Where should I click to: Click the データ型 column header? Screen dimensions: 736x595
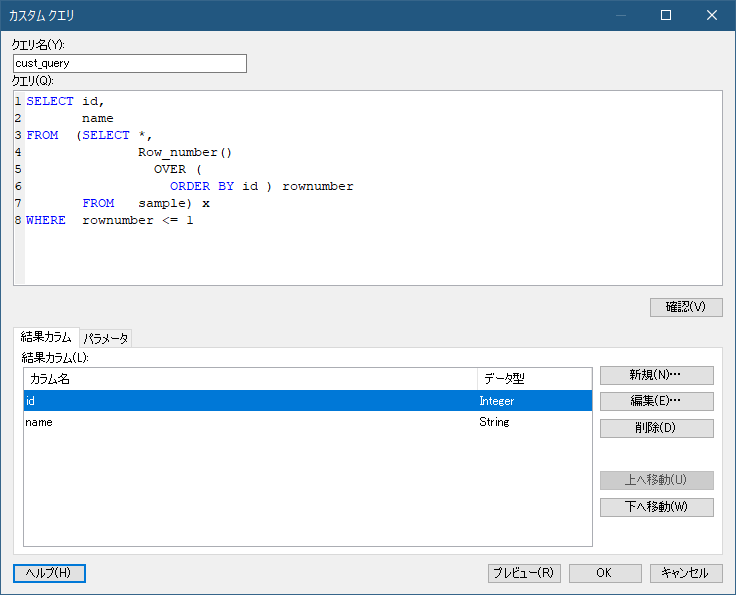tap(535, 379)
